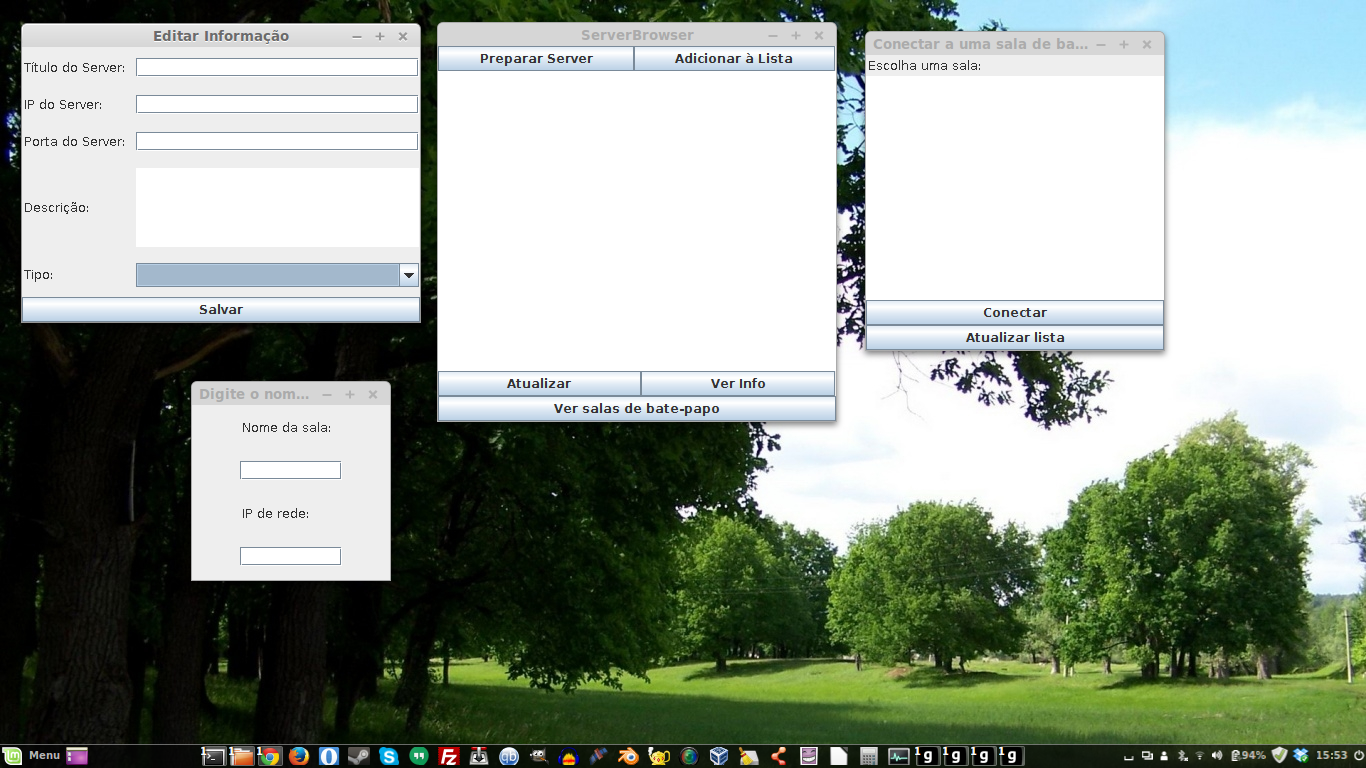1366x768 pixels.
Task: Click the Dropbox tray icon
Action: click(x=1300, y=755)
